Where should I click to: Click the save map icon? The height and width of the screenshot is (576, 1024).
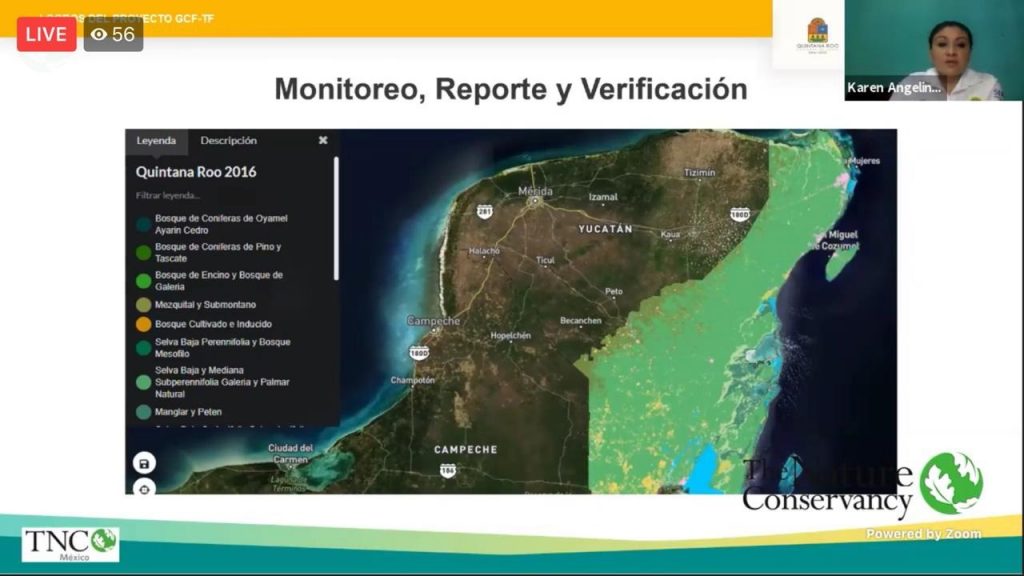(145, 463)
